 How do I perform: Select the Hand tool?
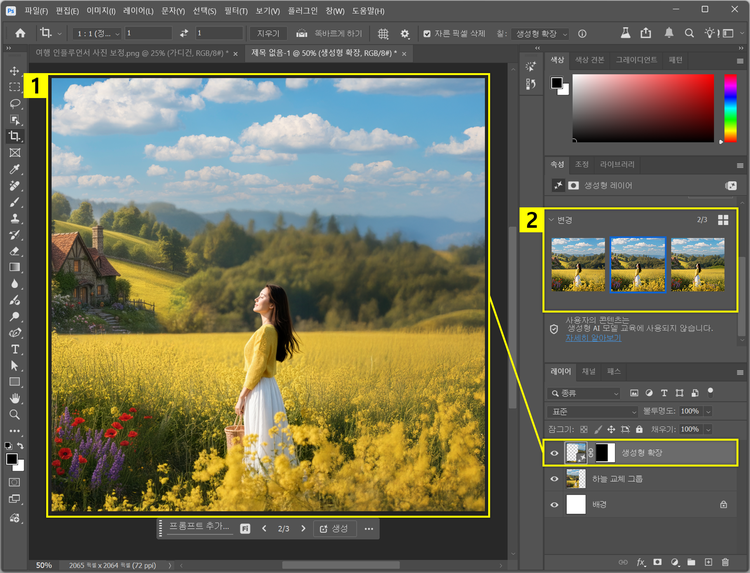15,398
